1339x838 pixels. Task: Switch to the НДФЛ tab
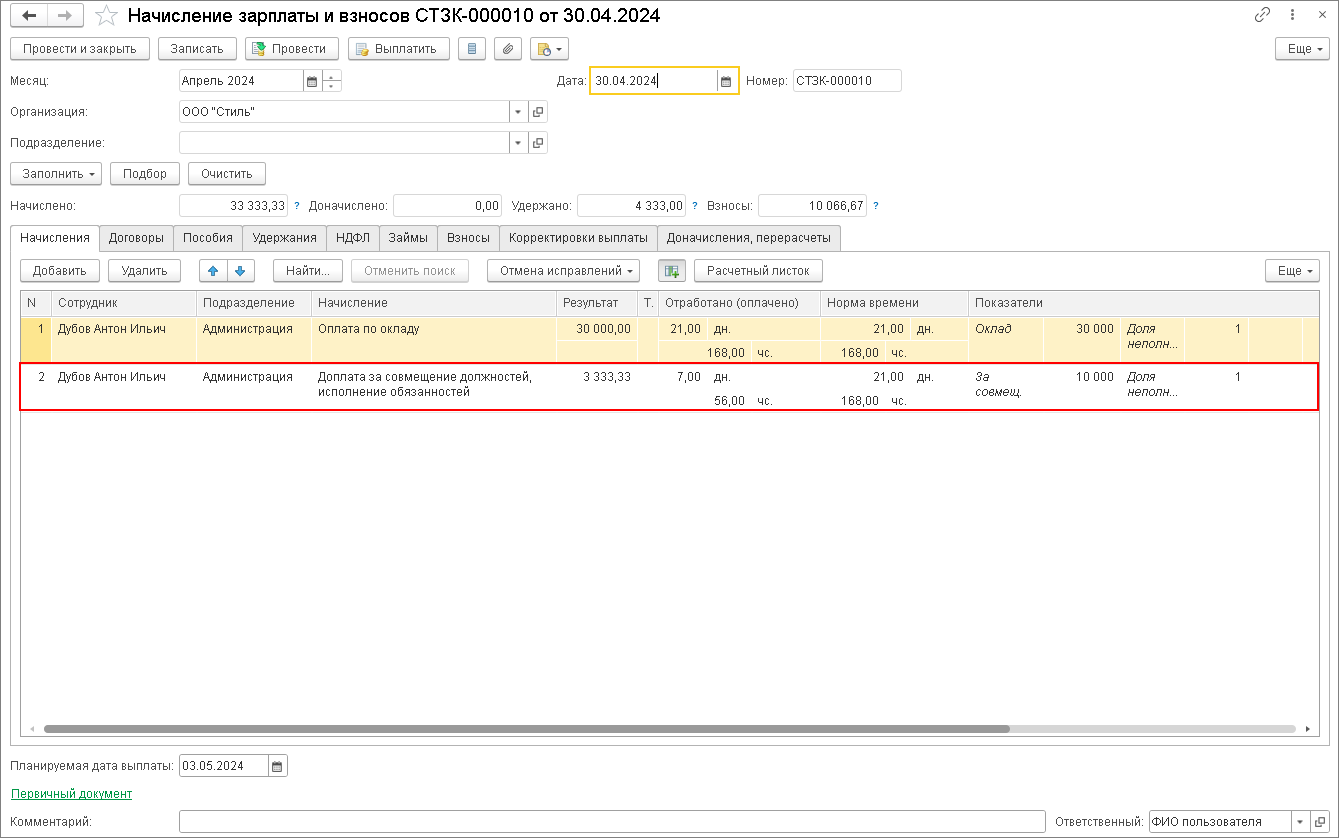click(353, 238)
